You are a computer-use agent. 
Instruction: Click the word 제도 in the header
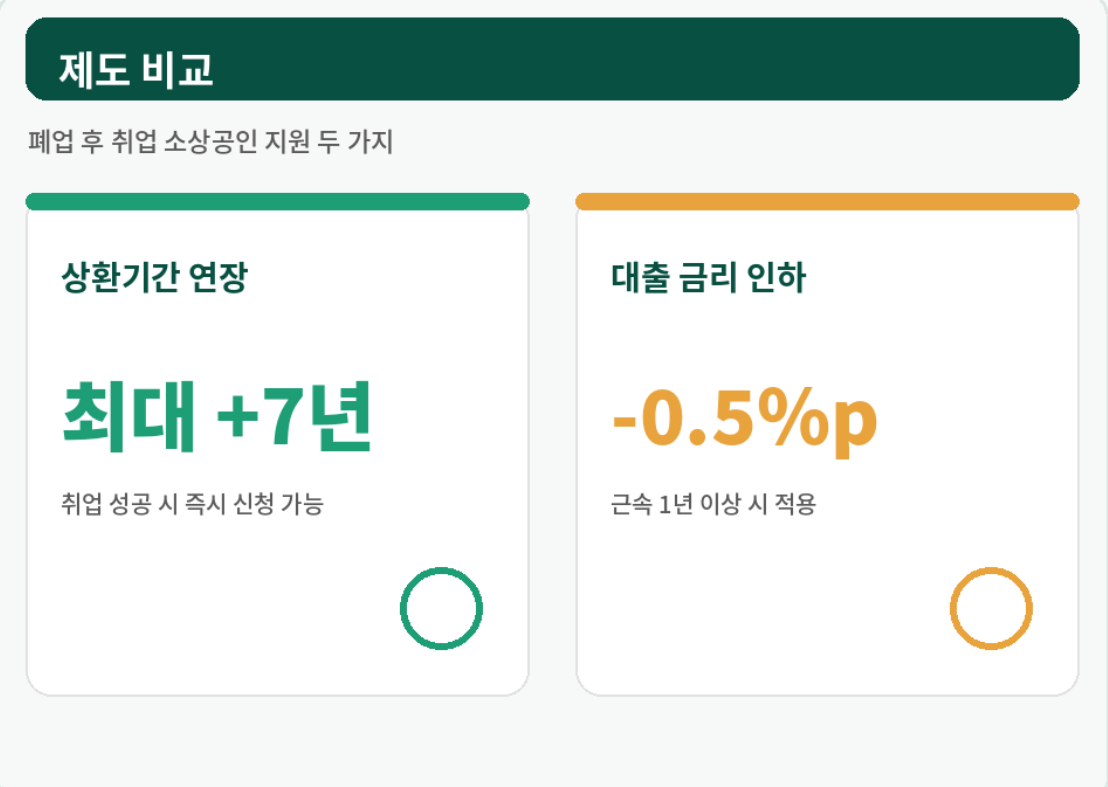(x=94, y=70)
